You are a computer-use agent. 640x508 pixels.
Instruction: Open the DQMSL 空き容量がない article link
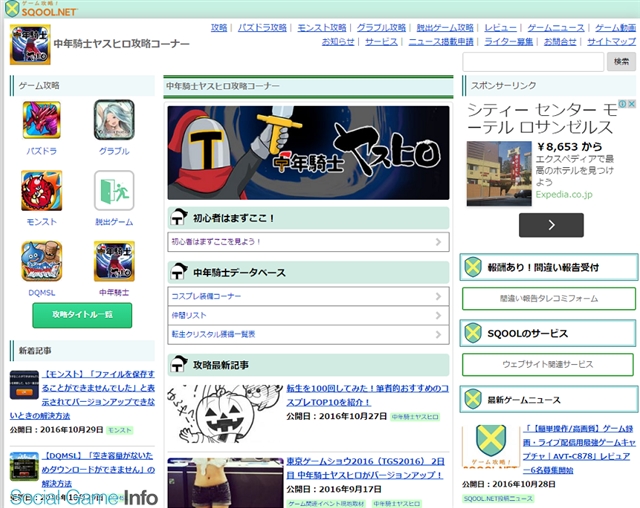click(x=98, y=469)
